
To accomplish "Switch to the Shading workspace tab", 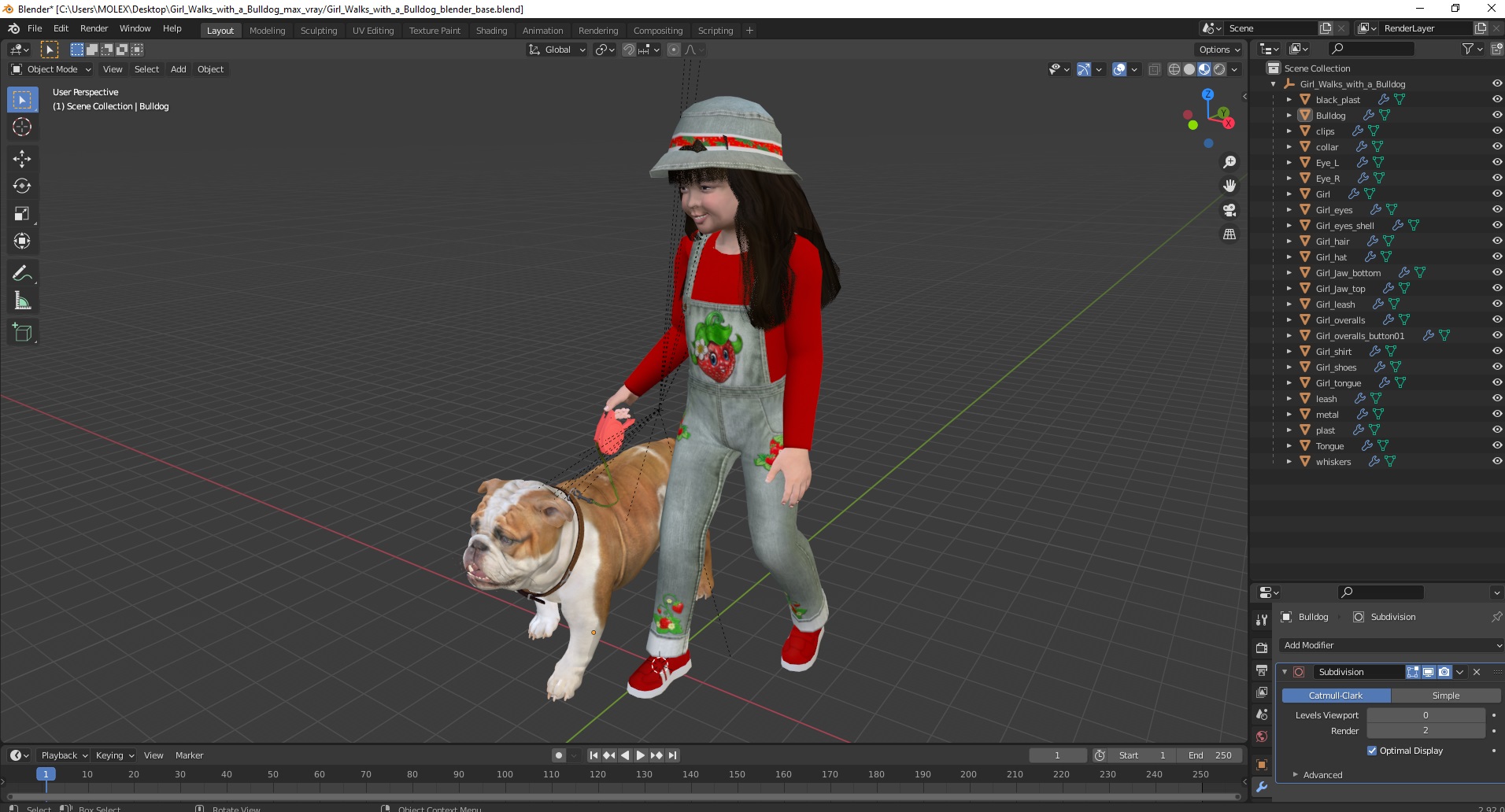I will click(x=491, y=31).
